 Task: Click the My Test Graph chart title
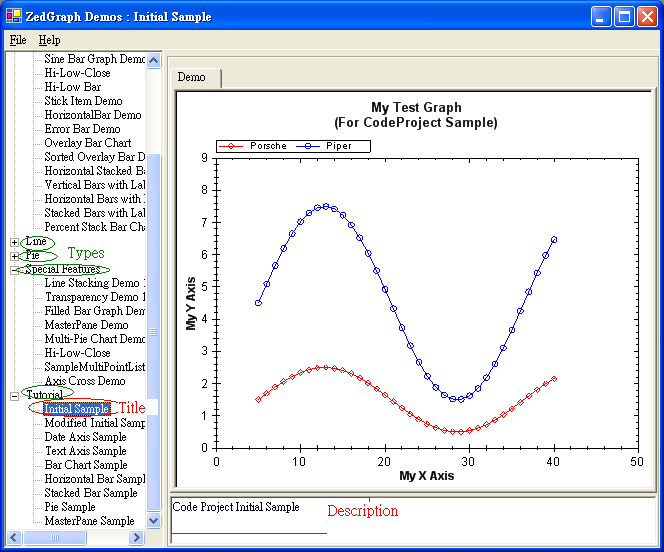coord(416,115)
